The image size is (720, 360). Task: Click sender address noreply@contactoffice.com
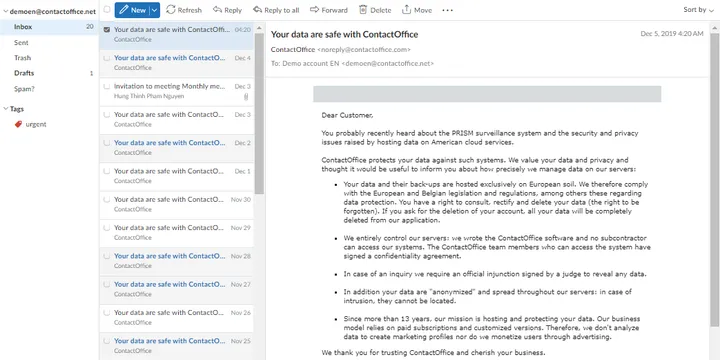point(364,50)
